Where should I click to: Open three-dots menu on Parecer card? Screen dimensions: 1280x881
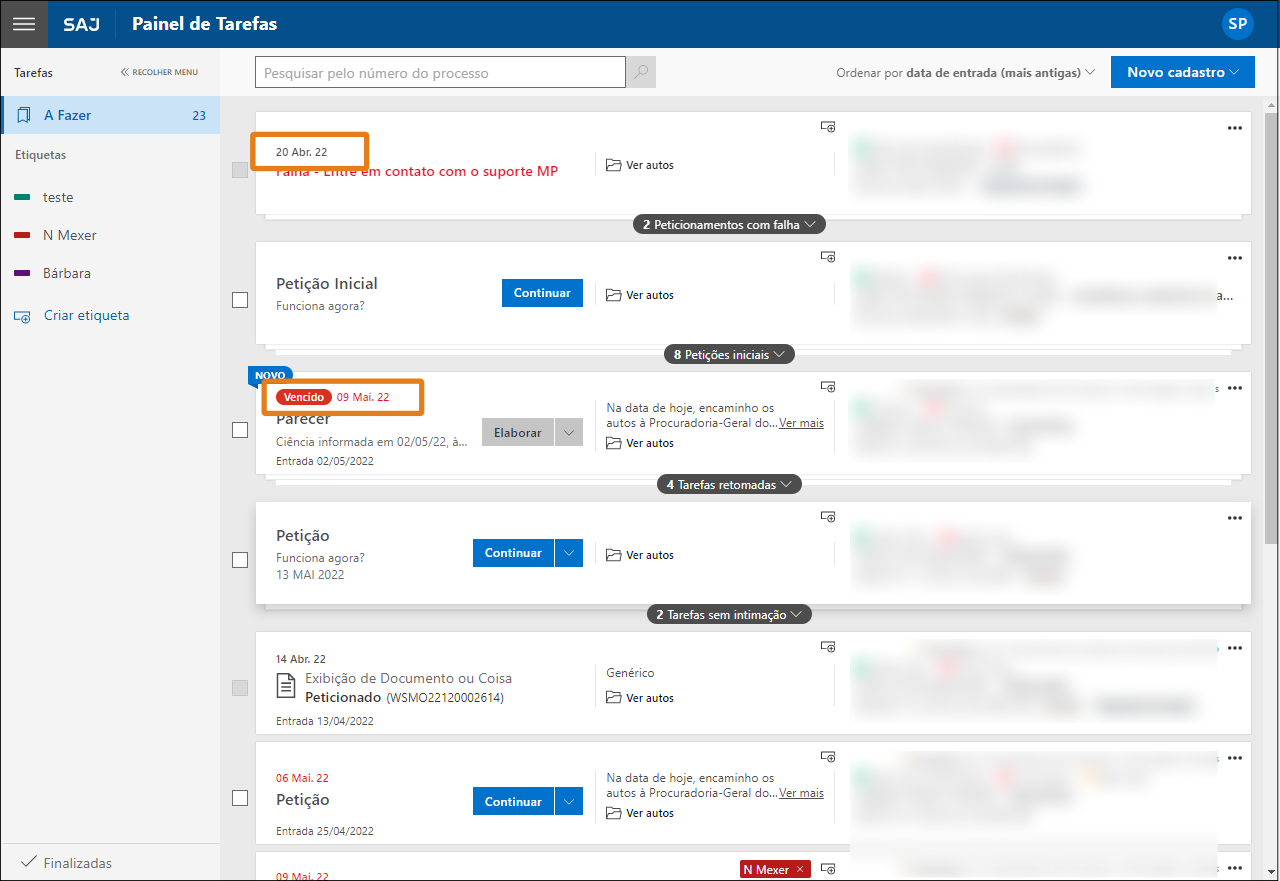point(1234,388)
